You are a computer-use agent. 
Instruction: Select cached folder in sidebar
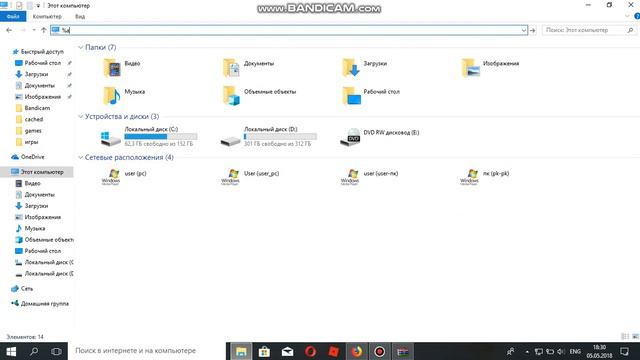[29, 120]
